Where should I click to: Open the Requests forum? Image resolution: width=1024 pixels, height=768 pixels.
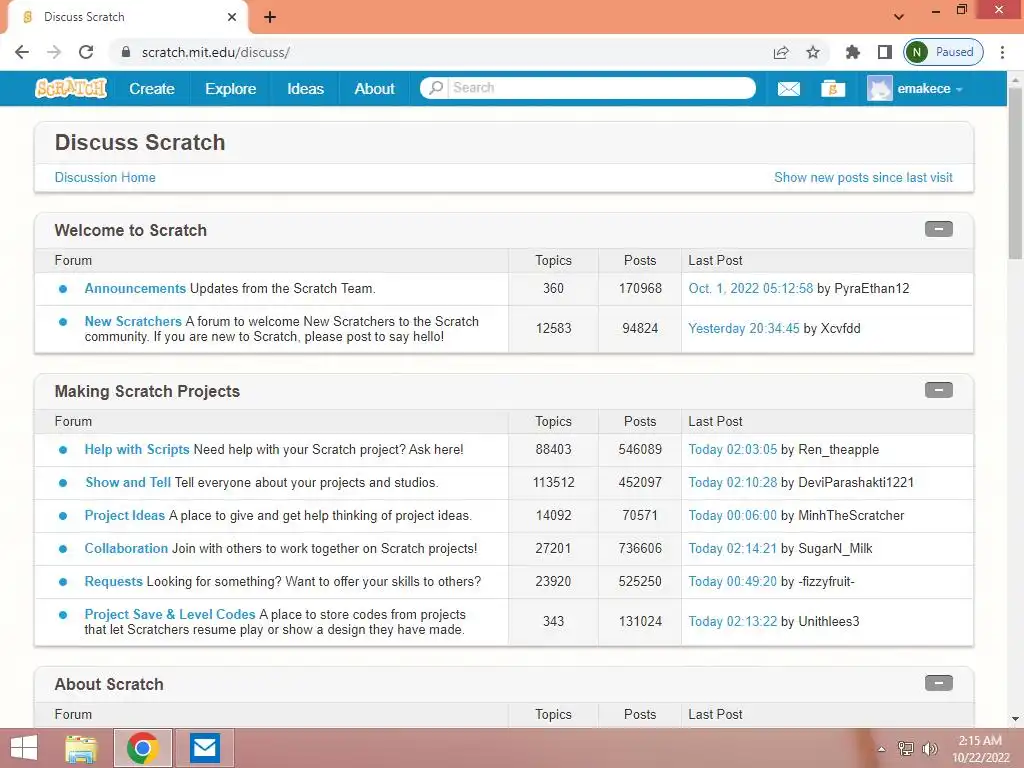[114, 581]
